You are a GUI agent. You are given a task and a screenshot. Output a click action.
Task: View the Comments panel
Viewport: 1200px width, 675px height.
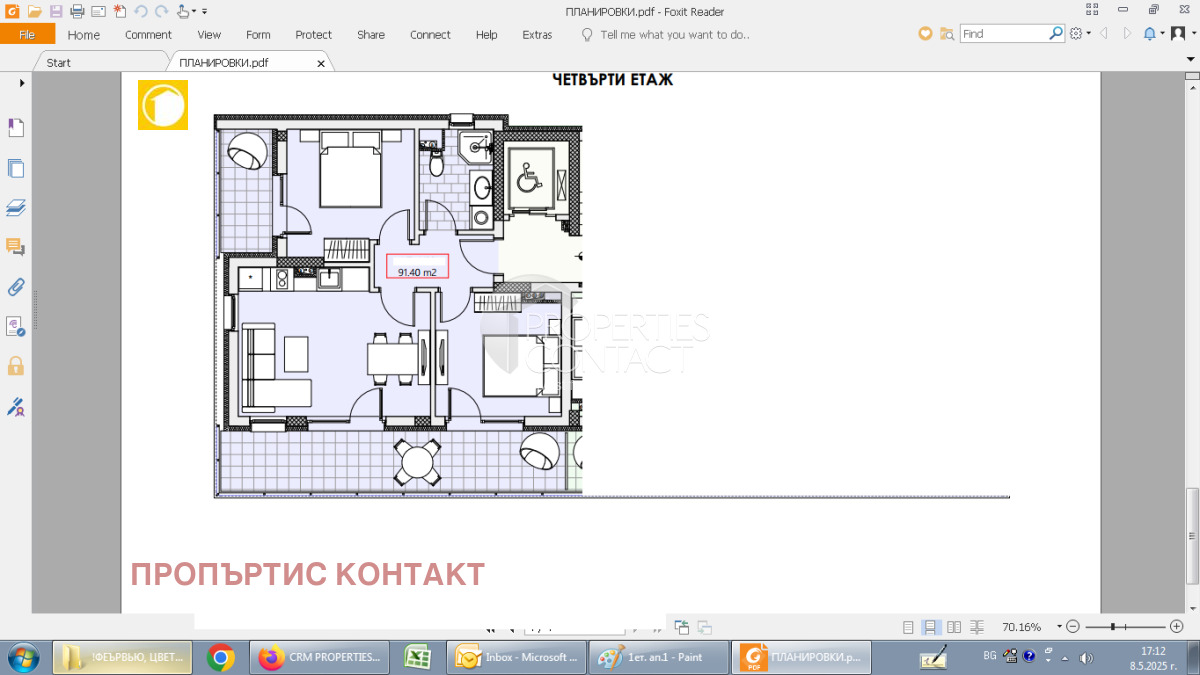(x=16, y=247)
